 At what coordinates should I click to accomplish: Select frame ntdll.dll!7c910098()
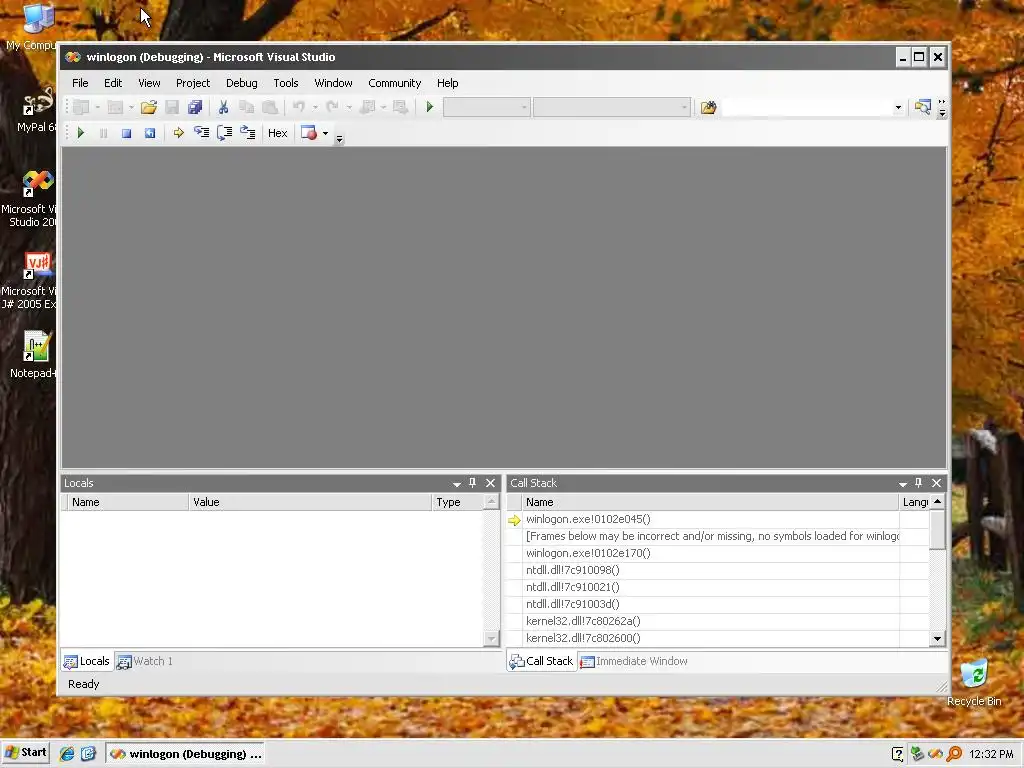pos(573,570)
